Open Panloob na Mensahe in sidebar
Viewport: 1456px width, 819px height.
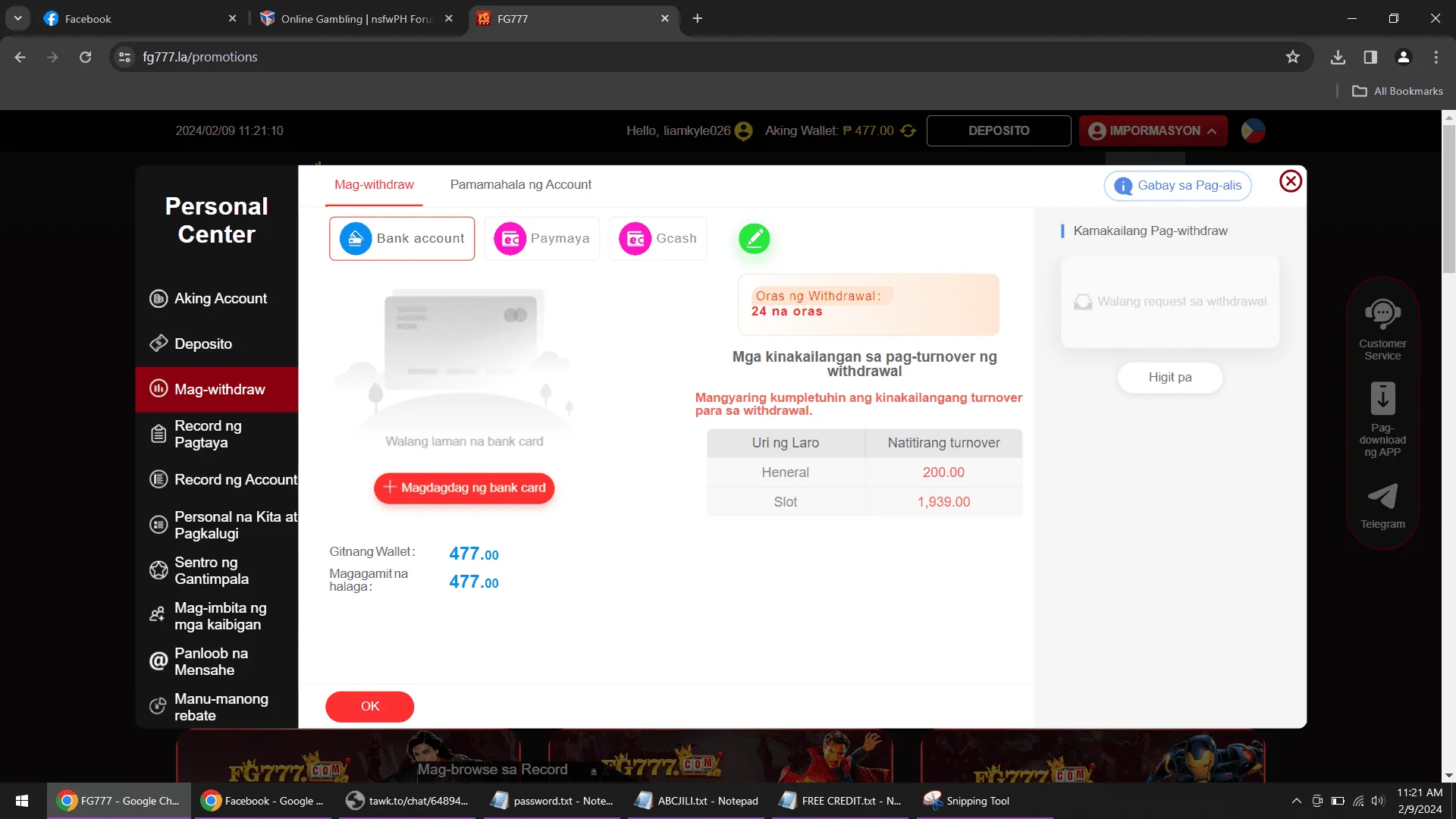coord(217,661)
